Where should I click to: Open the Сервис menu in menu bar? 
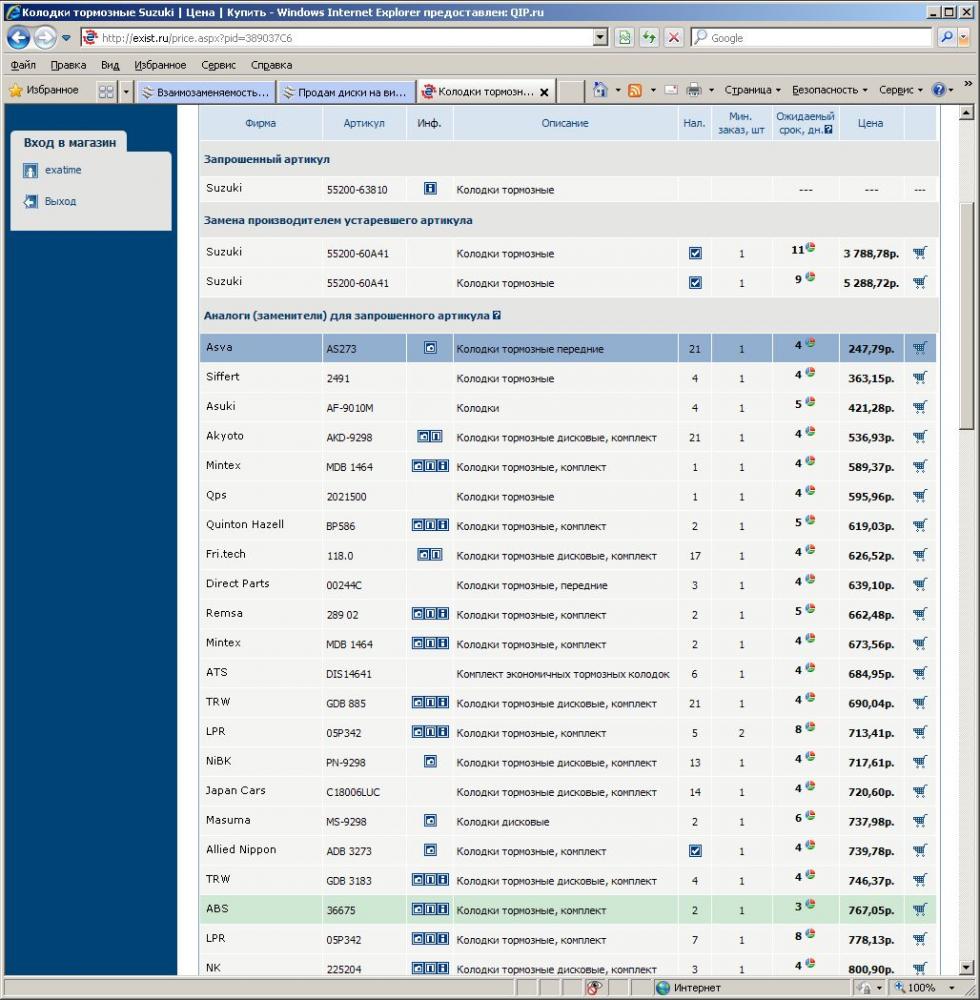218,65
